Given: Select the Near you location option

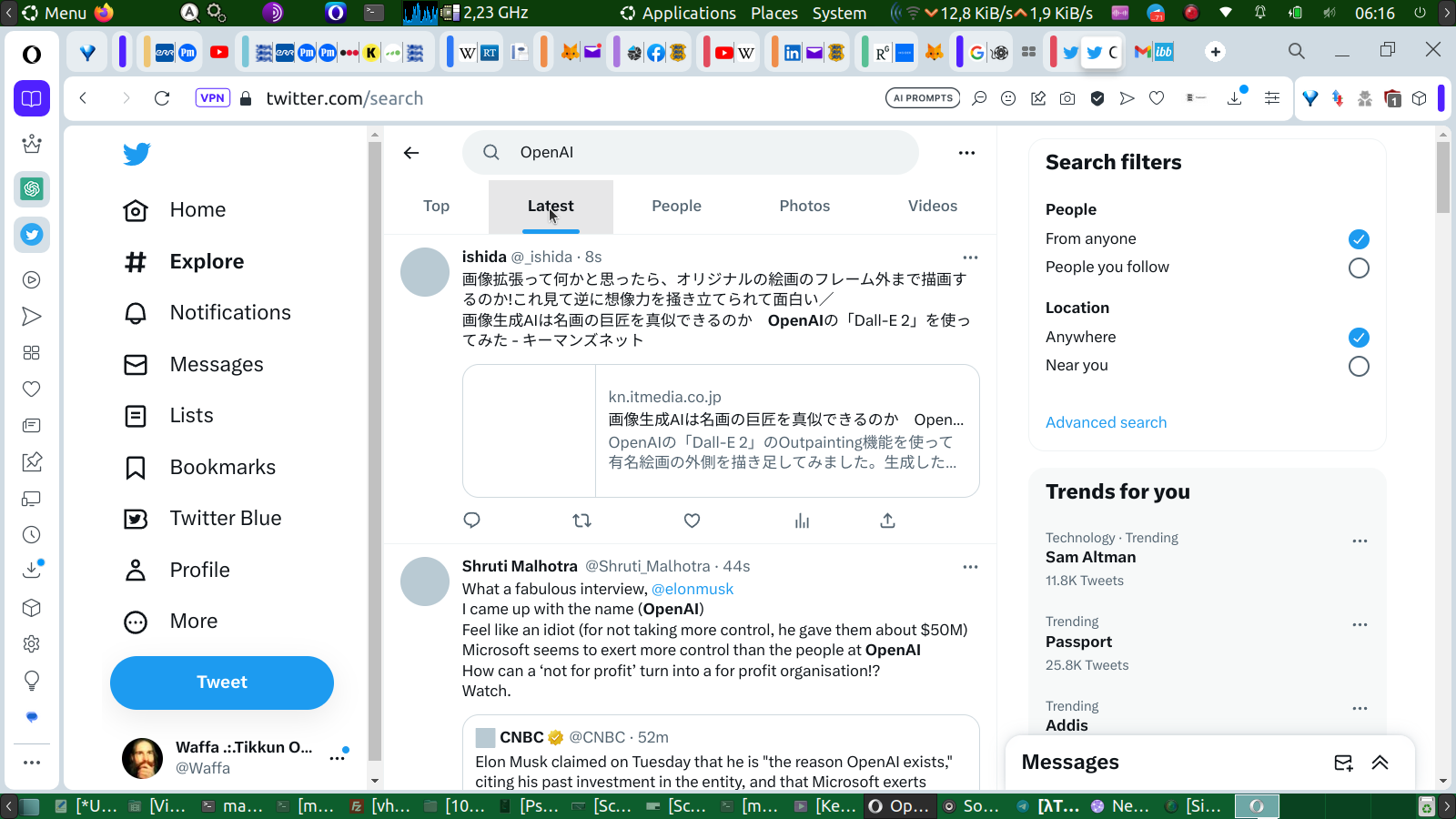Looking at the screenshot, I should pyautogui.click(x=1359, y=366).
